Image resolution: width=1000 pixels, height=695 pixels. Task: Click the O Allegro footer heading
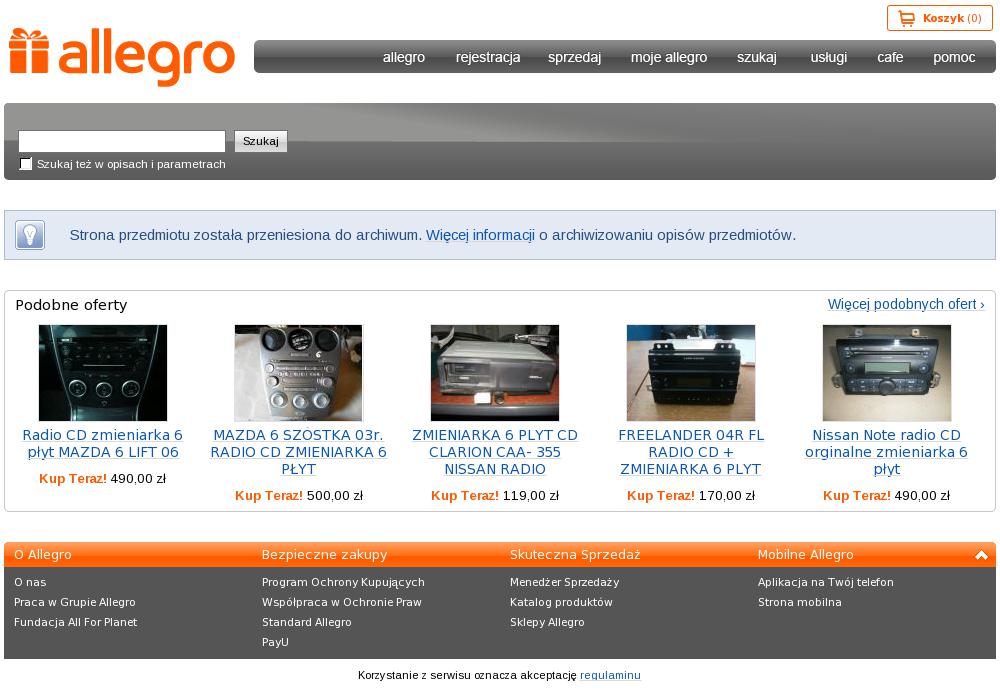pos(43,555)
